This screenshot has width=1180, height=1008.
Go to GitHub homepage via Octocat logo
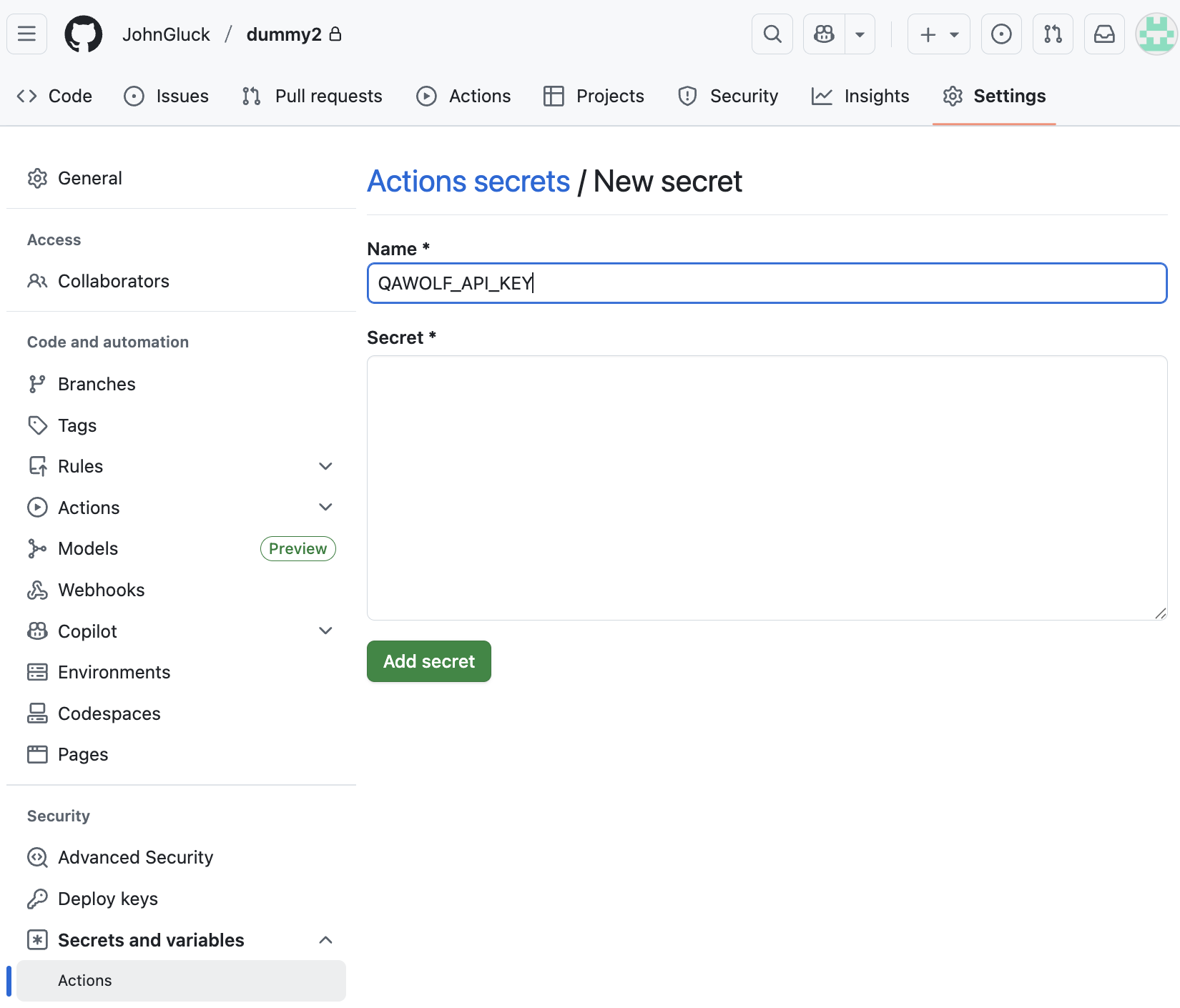[84, 34]
